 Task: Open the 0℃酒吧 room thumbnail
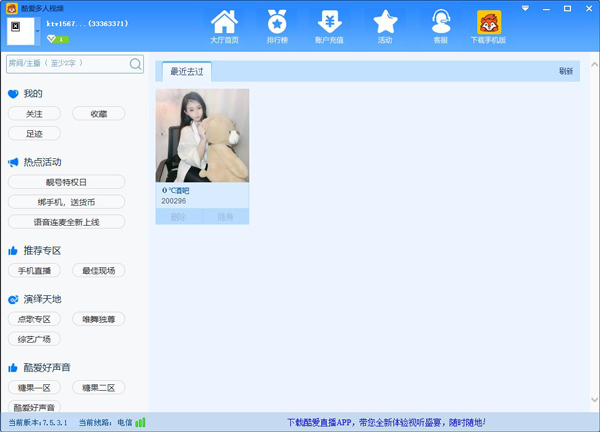pyautogui.click(x=202, y=135)
